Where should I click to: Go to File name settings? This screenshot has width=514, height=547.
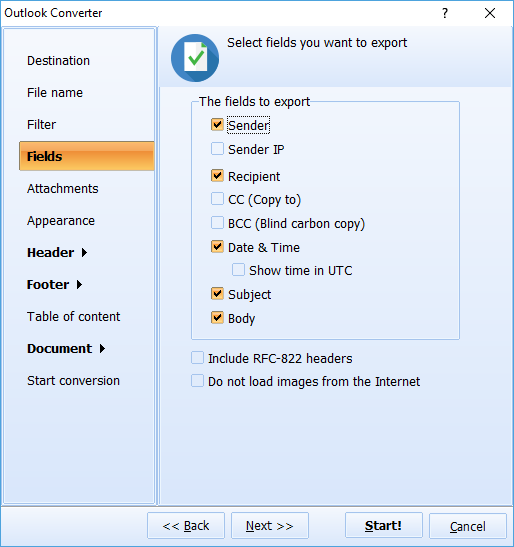[x=55, y=93]
